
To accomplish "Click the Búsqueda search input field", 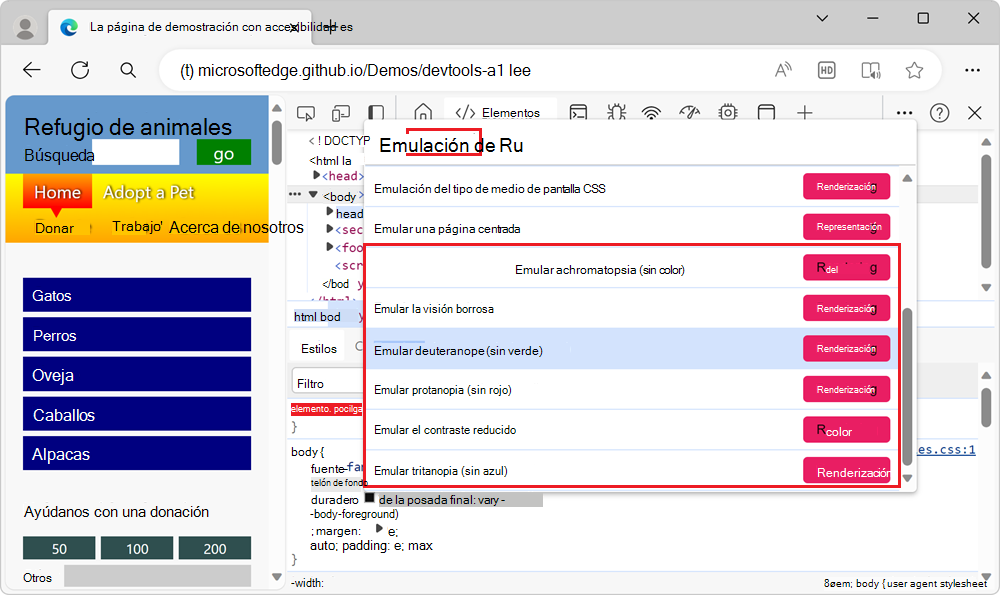I will pyautogui.click(x=136, y=153).
